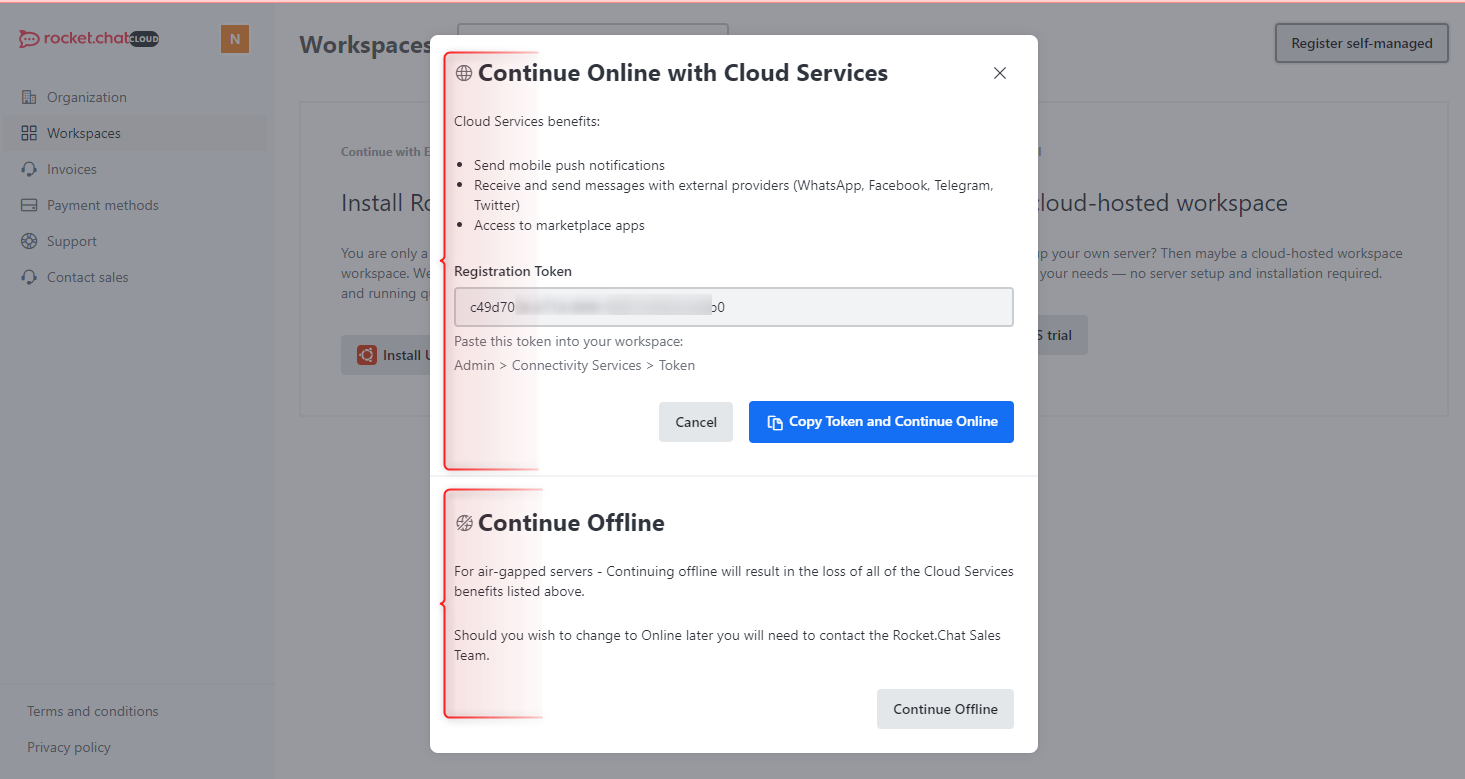Click the copy icon in Copy Token button

775,422
